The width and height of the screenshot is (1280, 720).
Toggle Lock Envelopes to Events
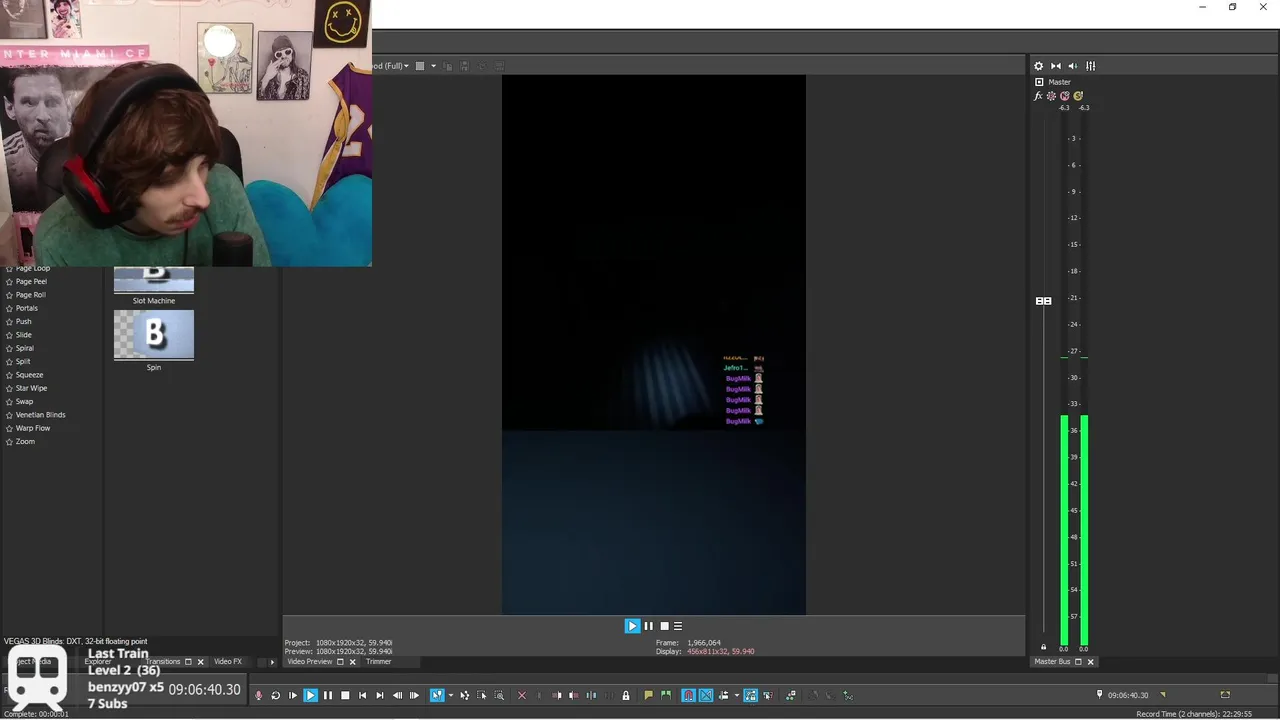tap(750, 695)
